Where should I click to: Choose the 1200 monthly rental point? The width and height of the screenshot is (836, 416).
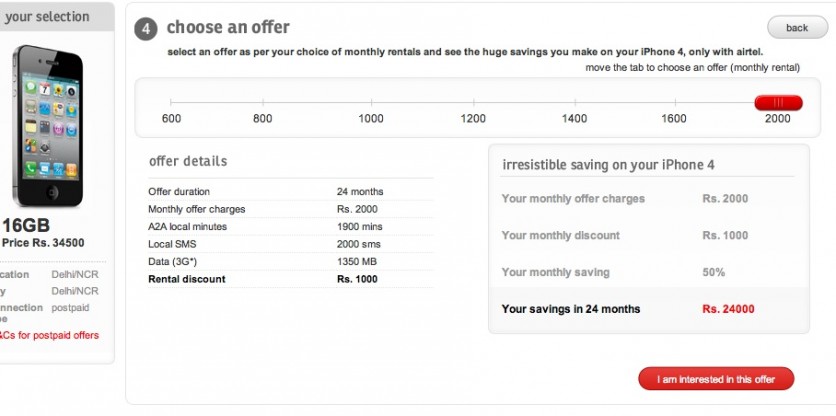(473, 102)
